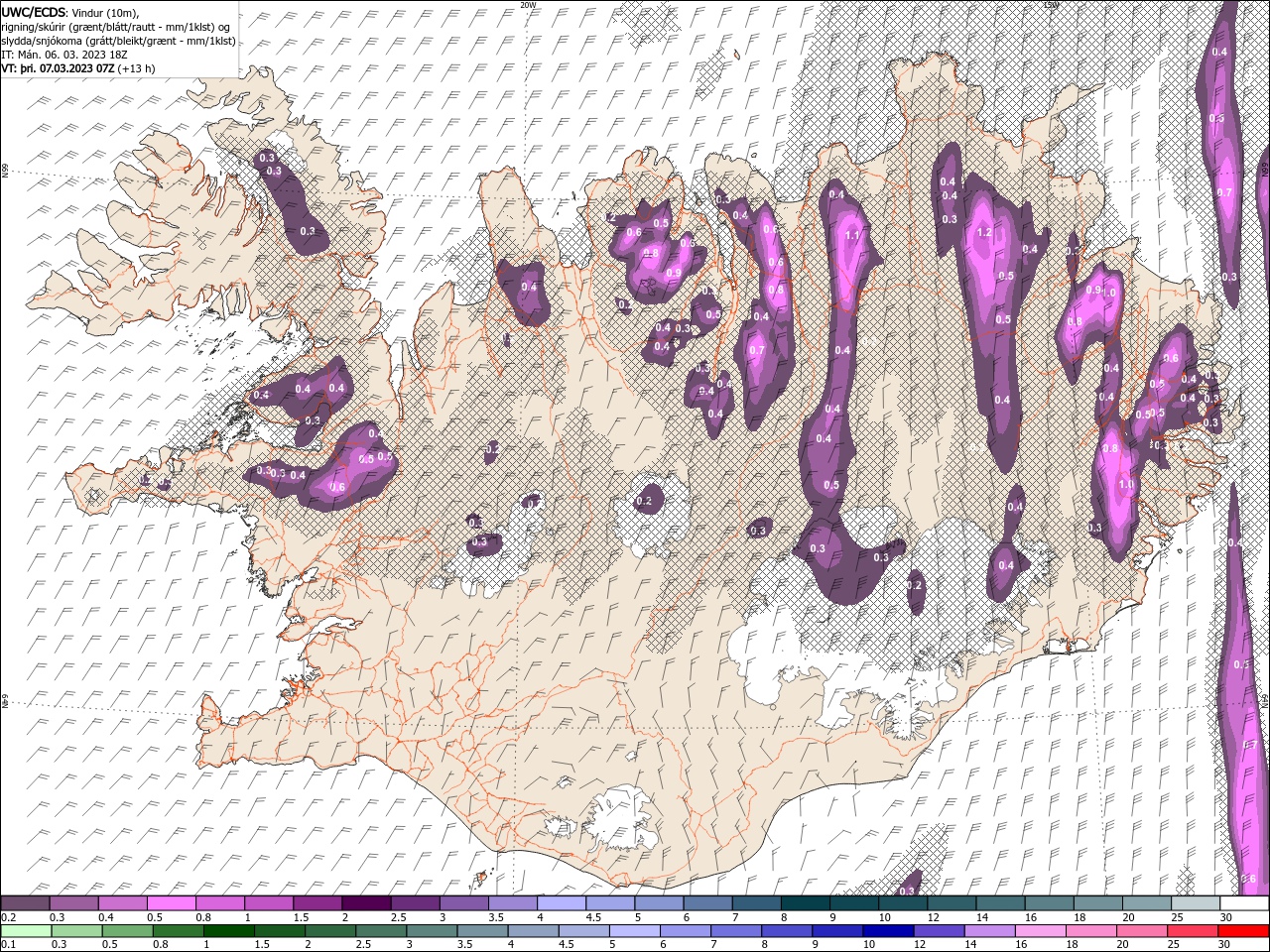This screenshot has height=952, width=1270.
Task: Click the lower legend label "20"
Action: click(1122, 944)
